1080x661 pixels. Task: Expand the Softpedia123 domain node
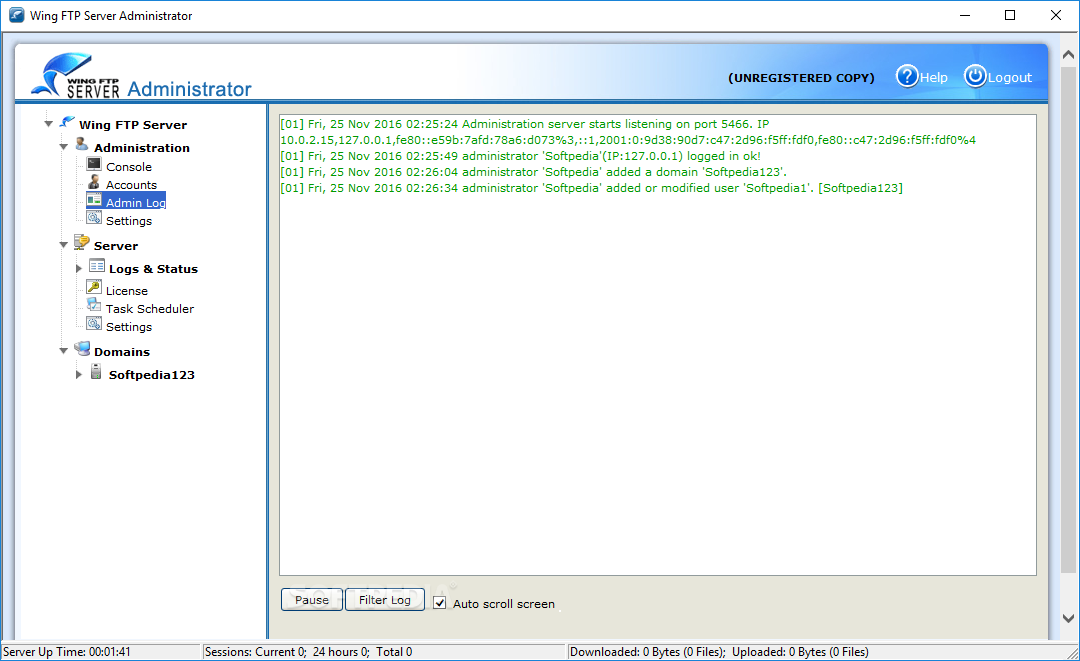pos(79,375)
